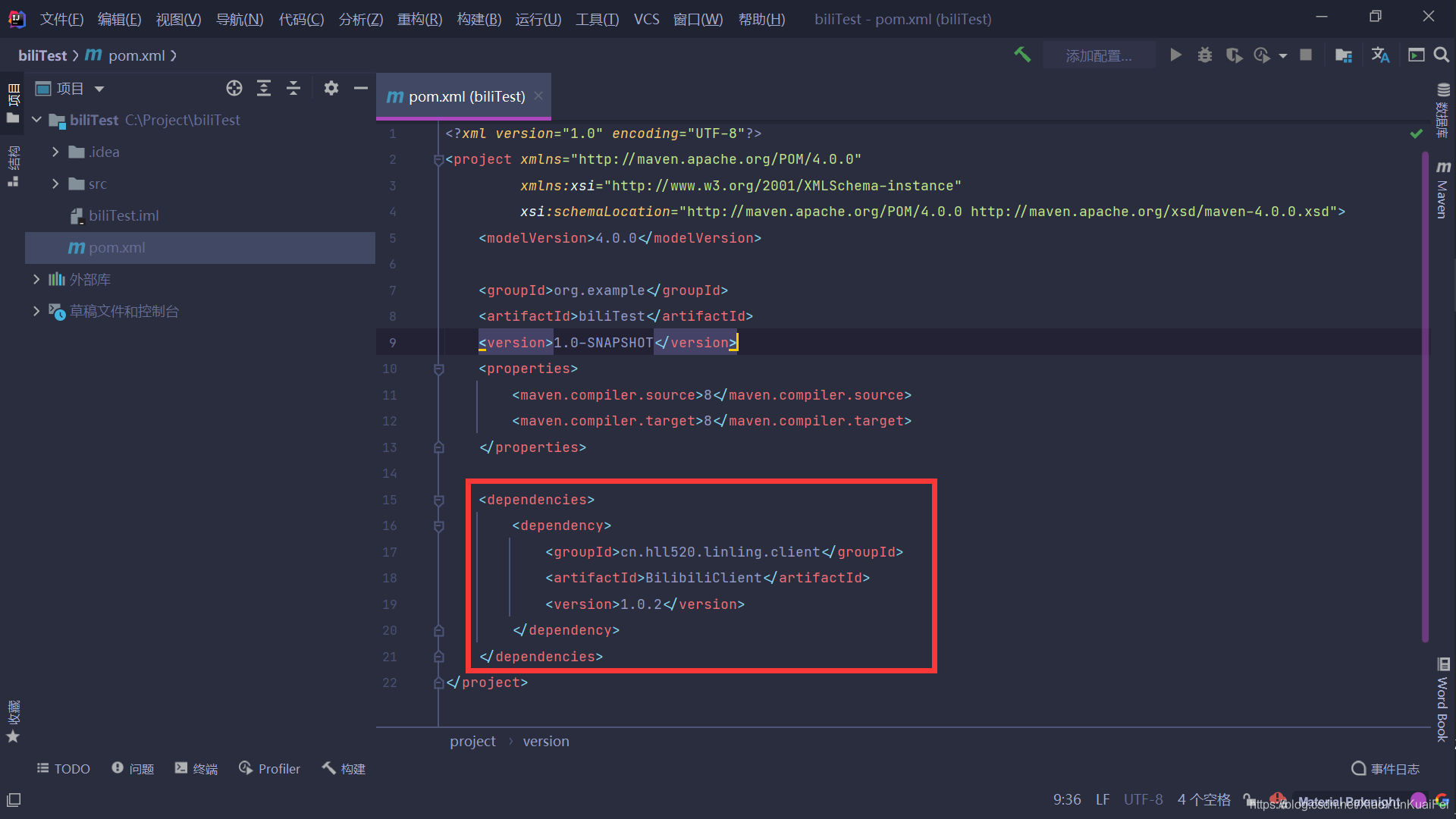1456x819 pixels.
Task: Open the Refactor menu
Action: pyautogui.click(x=419, y=19)
